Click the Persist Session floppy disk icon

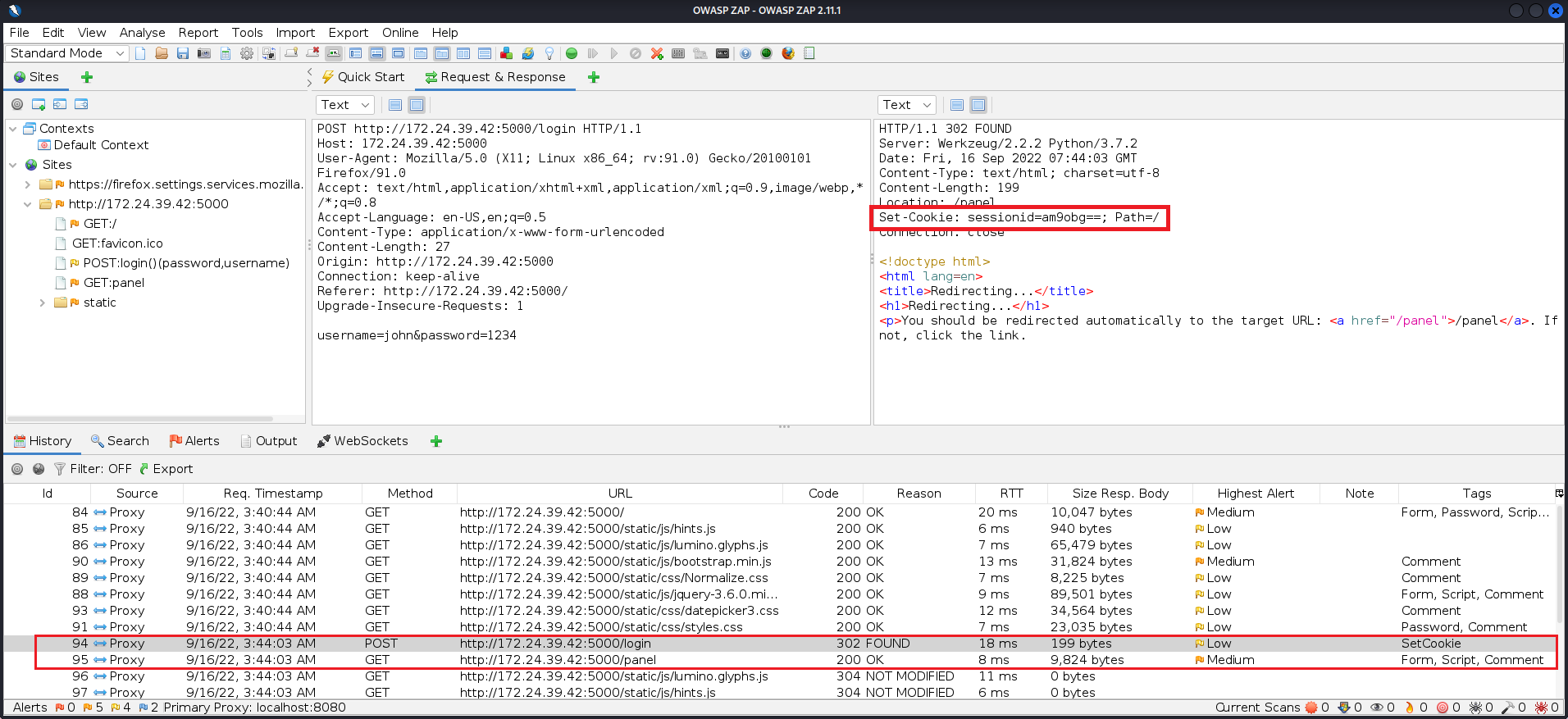point(183,53)
